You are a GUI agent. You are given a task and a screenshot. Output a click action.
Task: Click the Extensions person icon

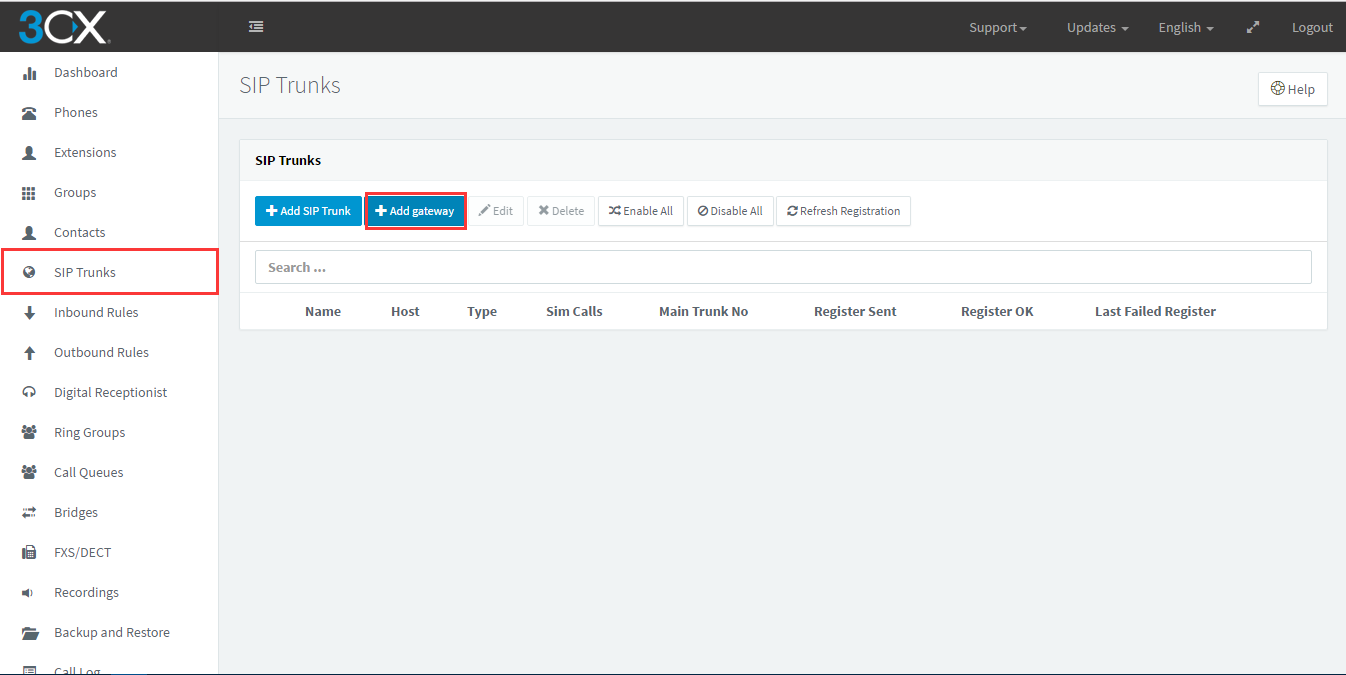click(x=29, y=153)
